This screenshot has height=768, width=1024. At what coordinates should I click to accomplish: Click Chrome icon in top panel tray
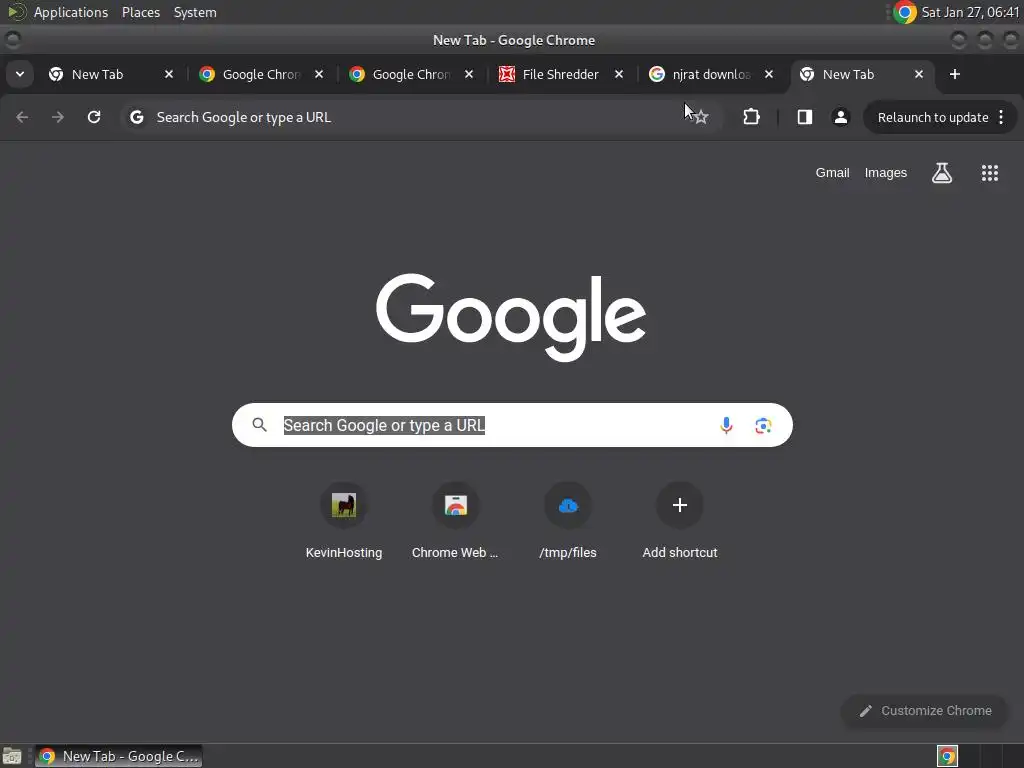click(904, 12)
